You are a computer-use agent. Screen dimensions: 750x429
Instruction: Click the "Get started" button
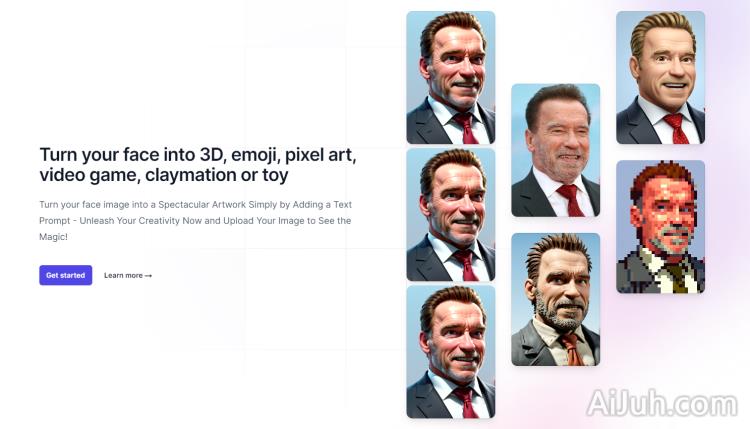pyautogui.click(x=65, y=275)
